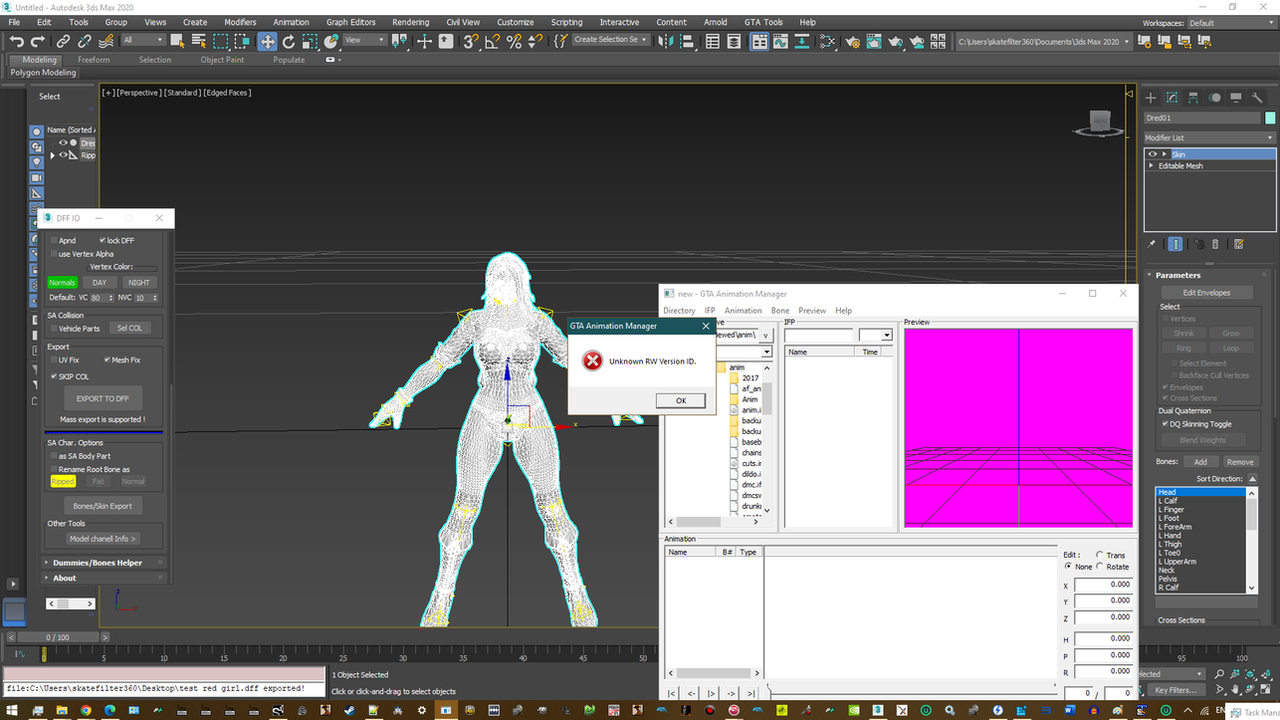Image resolution: width=1280 pixels, height=720 pixels.
Task: Click the Redo arrow icon
Action: pyautogui.click(x=38, y=41)
